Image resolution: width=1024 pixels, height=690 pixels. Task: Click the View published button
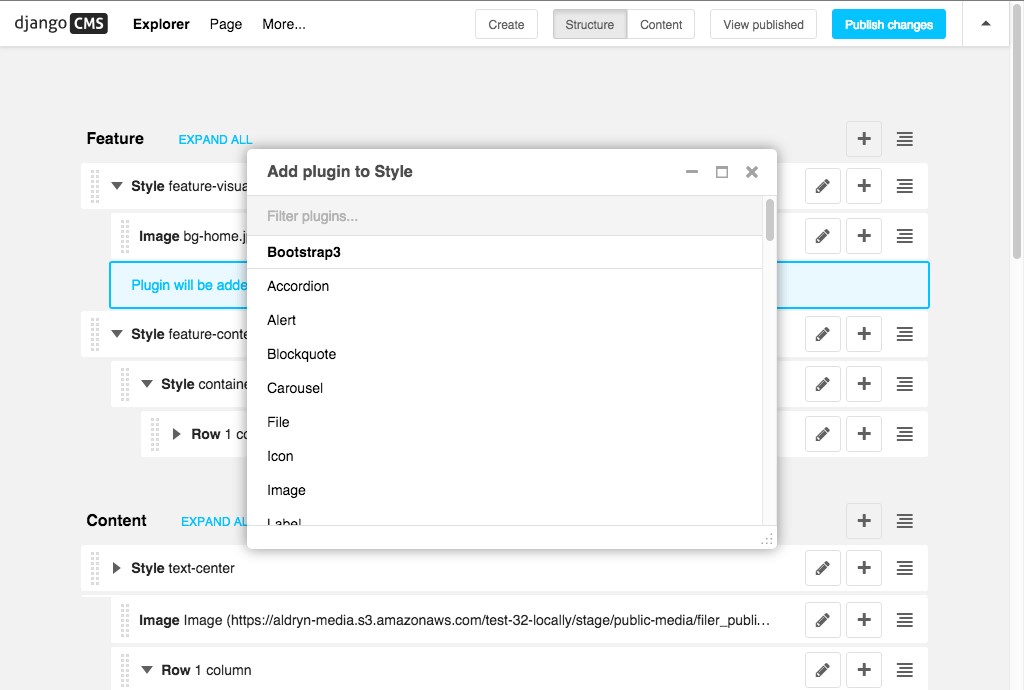pyautogui.click(x=762, y=24)
